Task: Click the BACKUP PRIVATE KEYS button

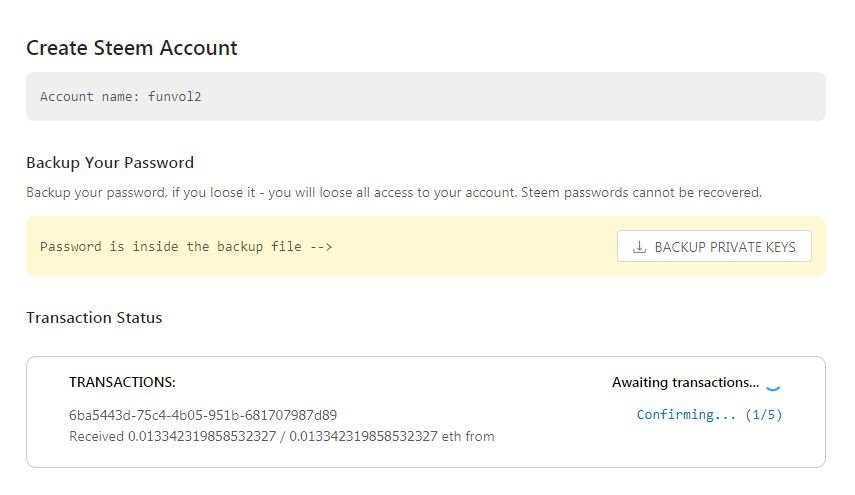Action: [714, 246]
